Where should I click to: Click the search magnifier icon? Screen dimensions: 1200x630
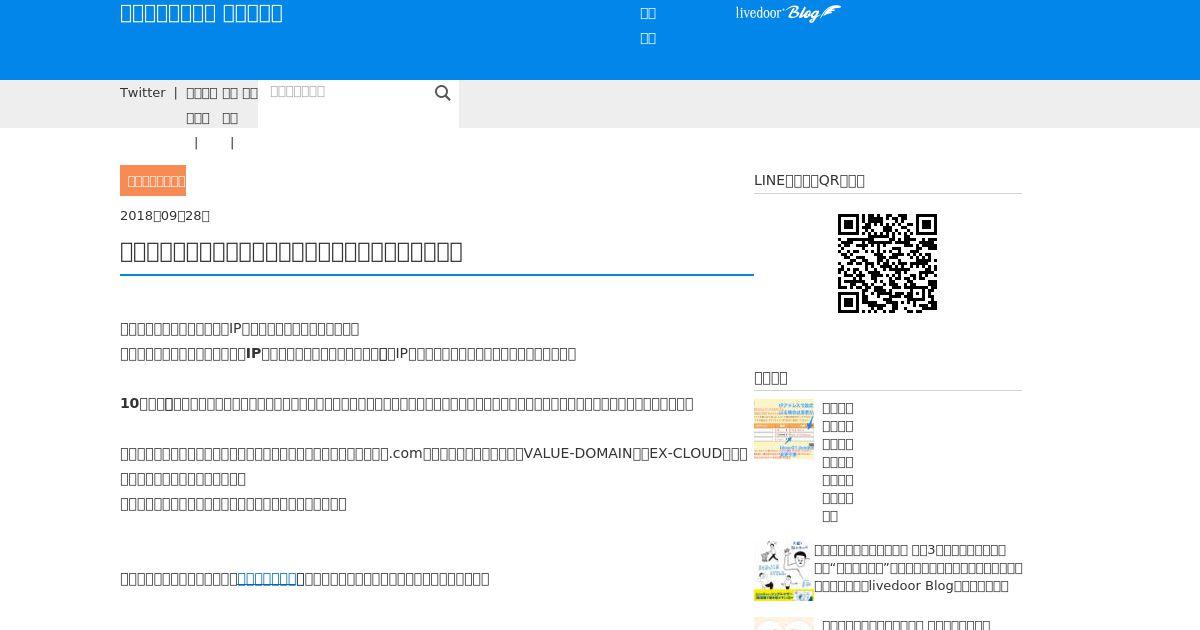443,93
